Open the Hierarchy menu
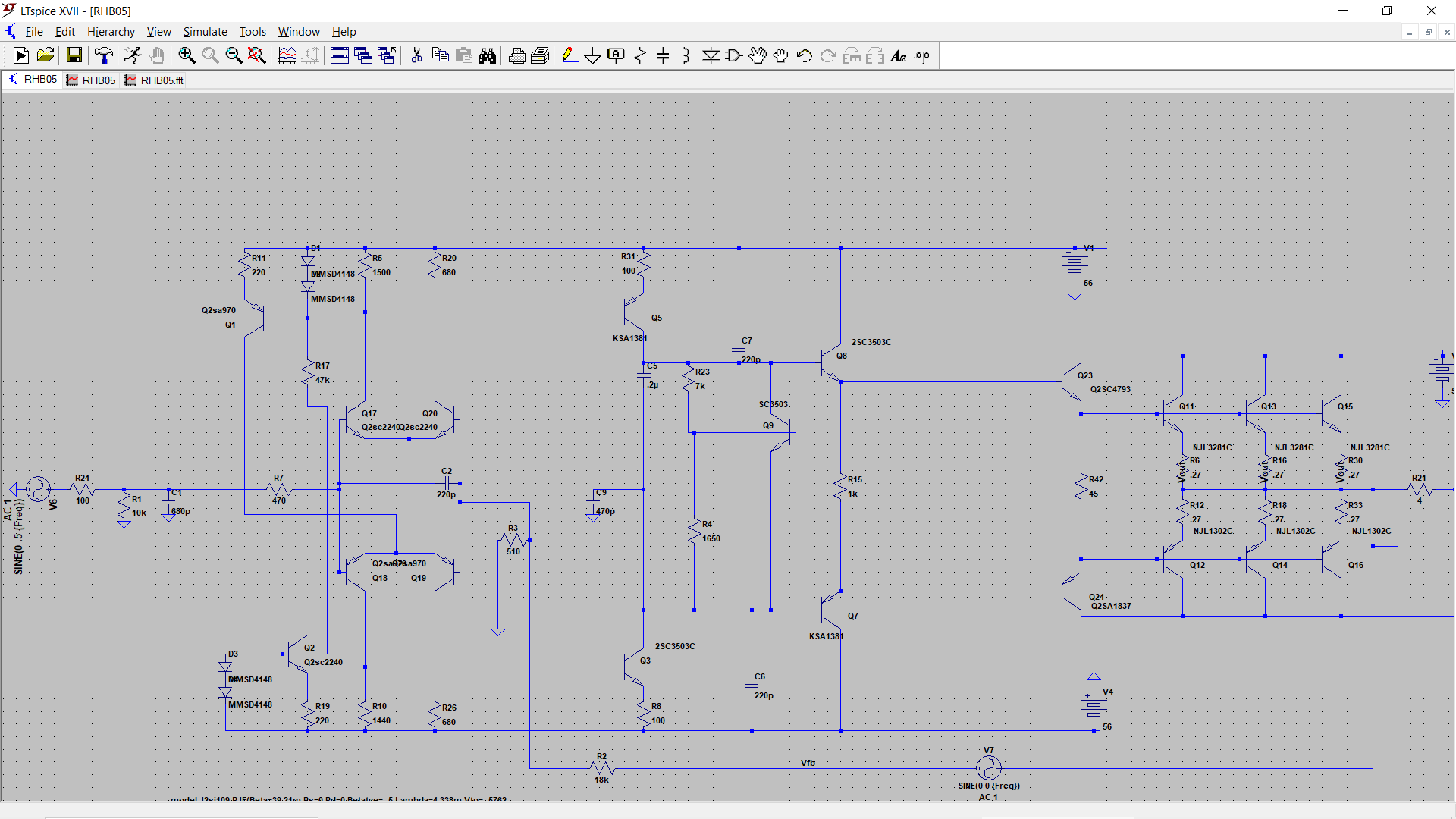Screen dimensions: 1456x819 click(x=111, y=32)
